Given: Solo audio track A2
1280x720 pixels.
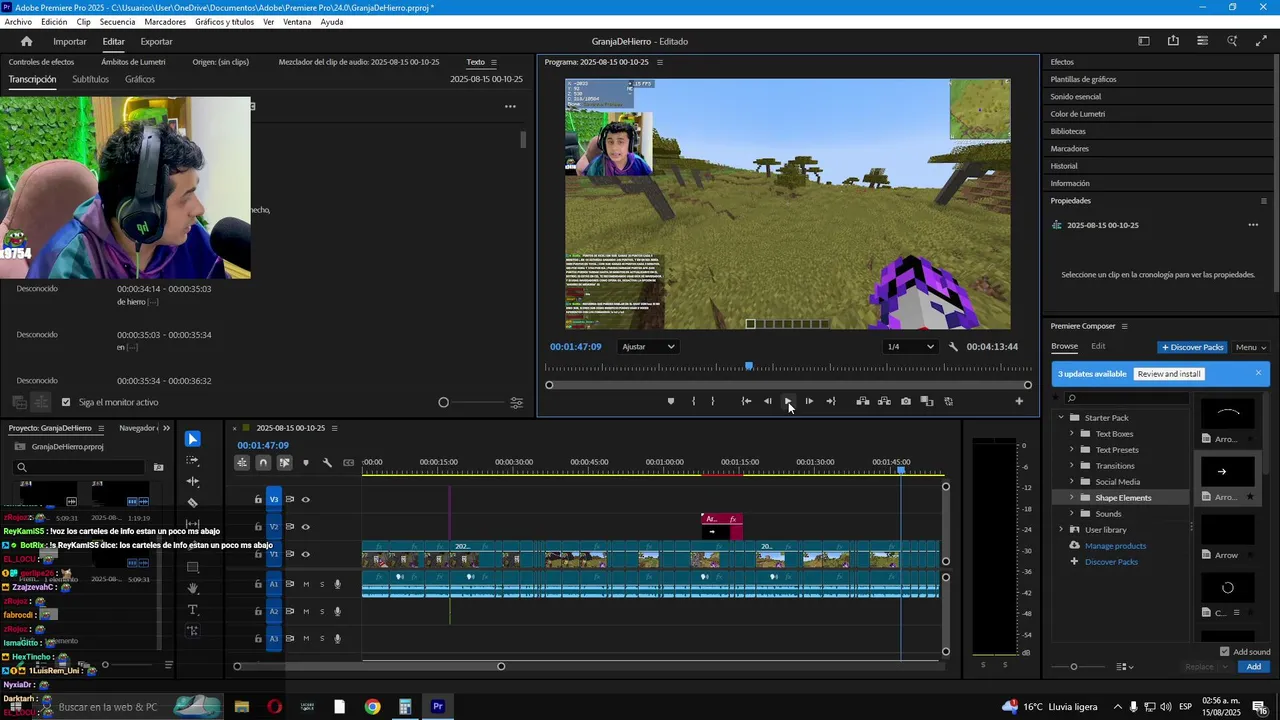Looking at the screenshot, I should 322,611.
